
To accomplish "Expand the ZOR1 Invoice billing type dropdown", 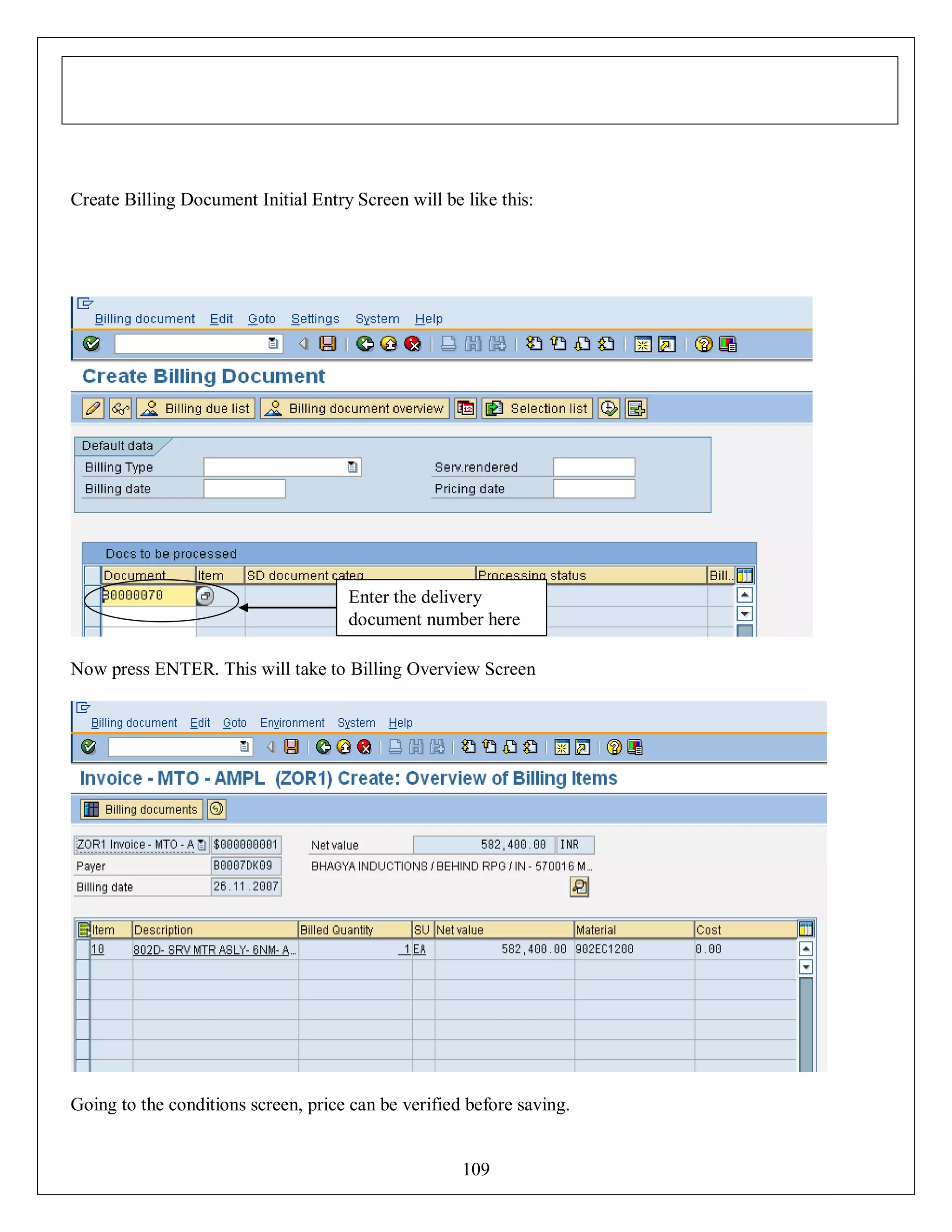I will click(201, 844).
